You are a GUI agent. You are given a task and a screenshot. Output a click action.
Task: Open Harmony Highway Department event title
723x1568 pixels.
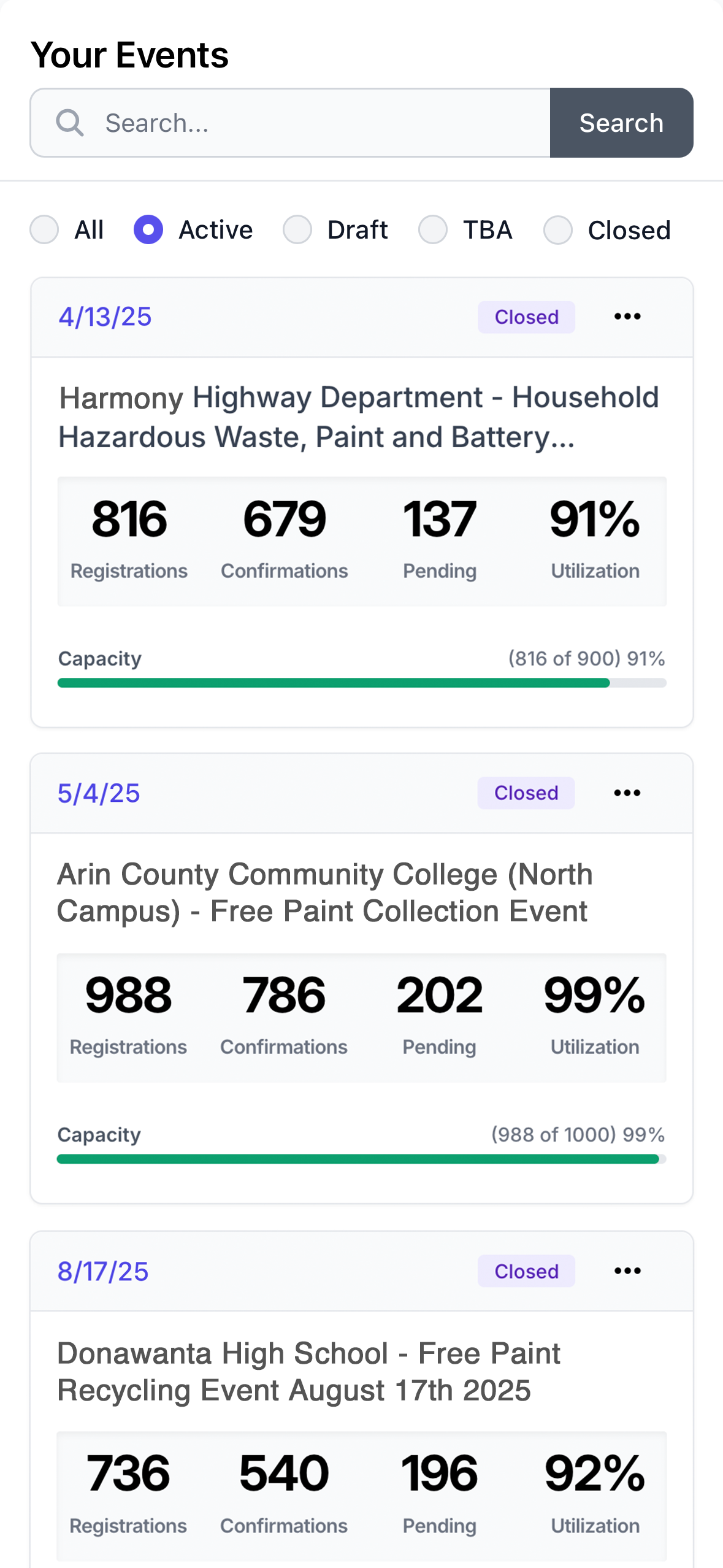pos(359,417)
